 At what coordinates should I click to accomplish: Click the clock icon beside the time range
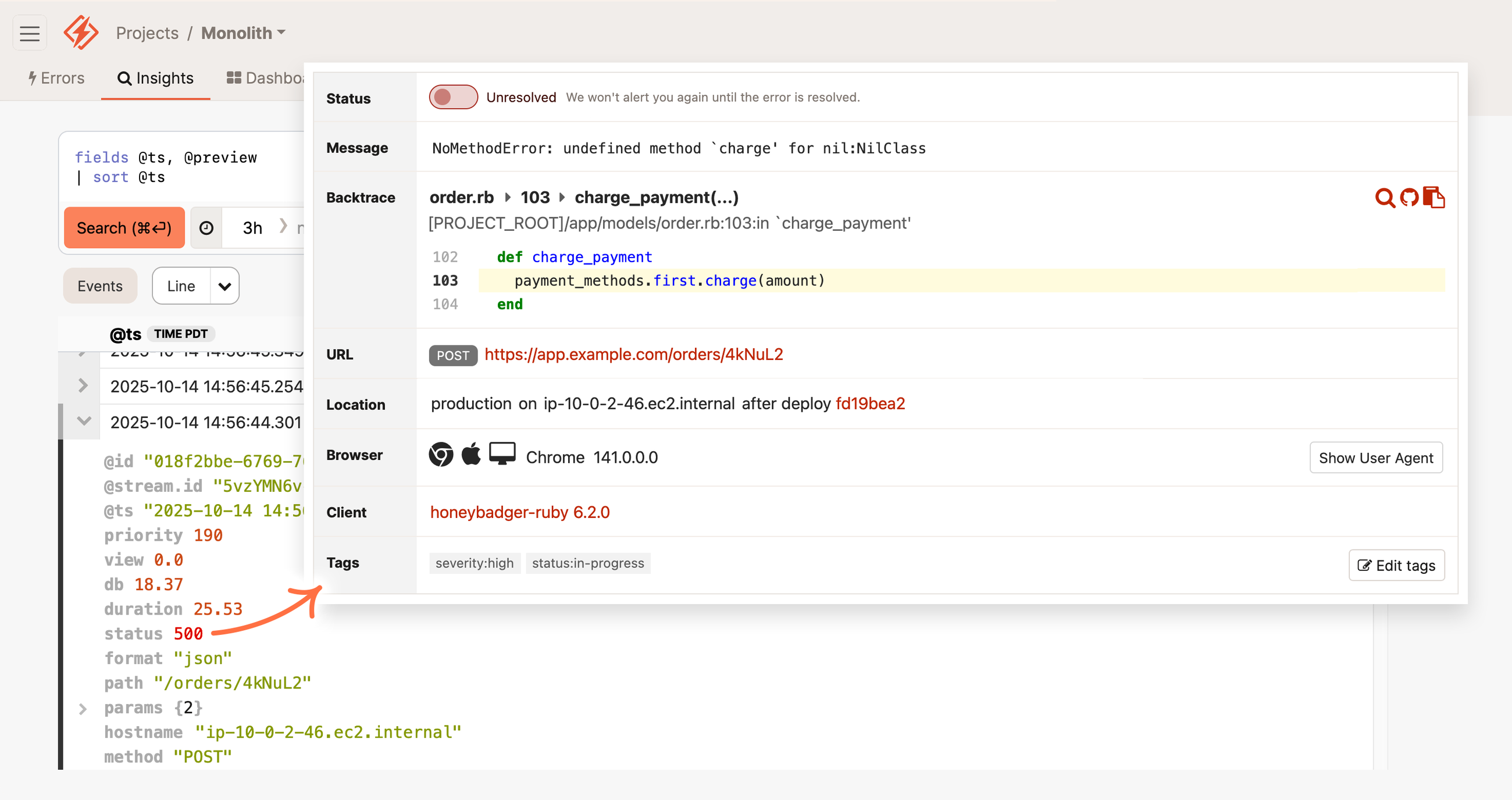coord(206,228)
